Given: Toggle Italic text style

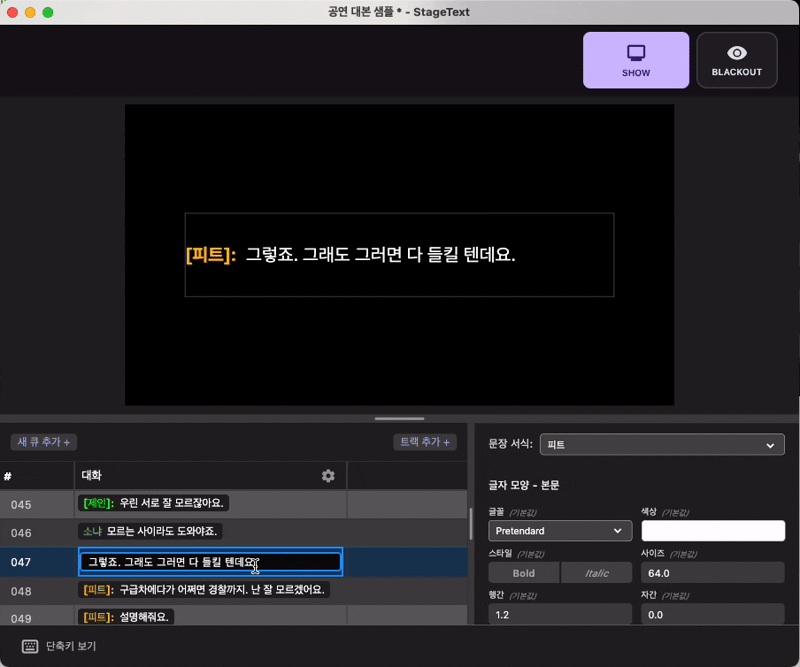Looking at the screenshot, I should click(x=597, y=573).
